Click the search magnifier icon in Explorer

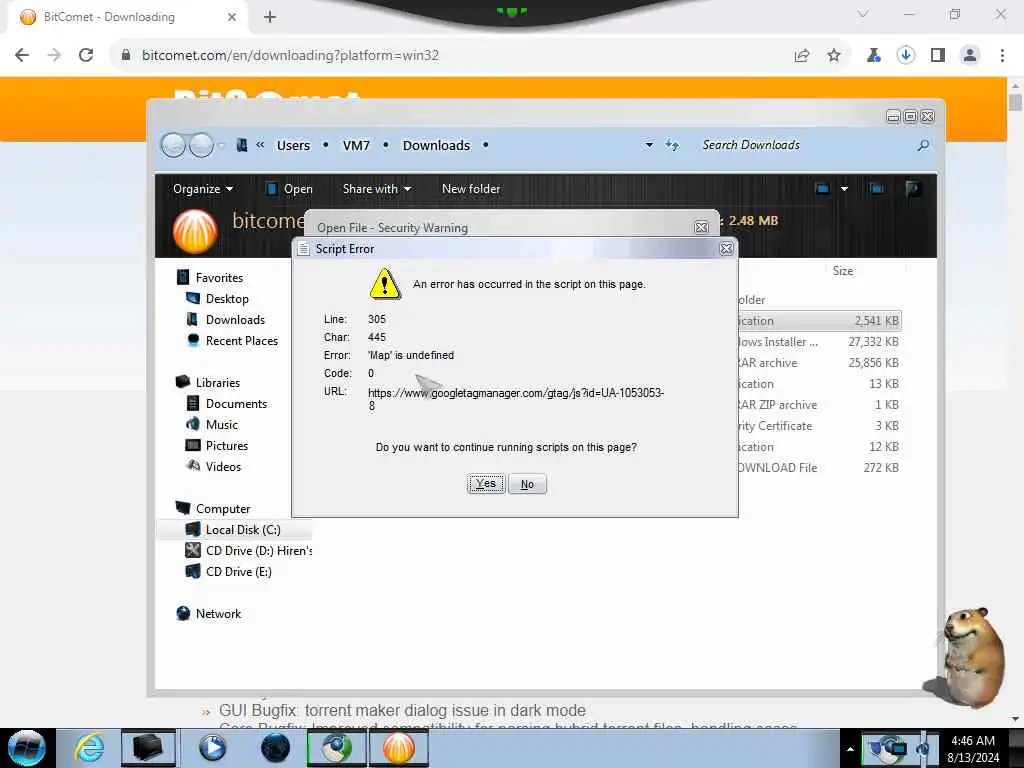(923, 145)
